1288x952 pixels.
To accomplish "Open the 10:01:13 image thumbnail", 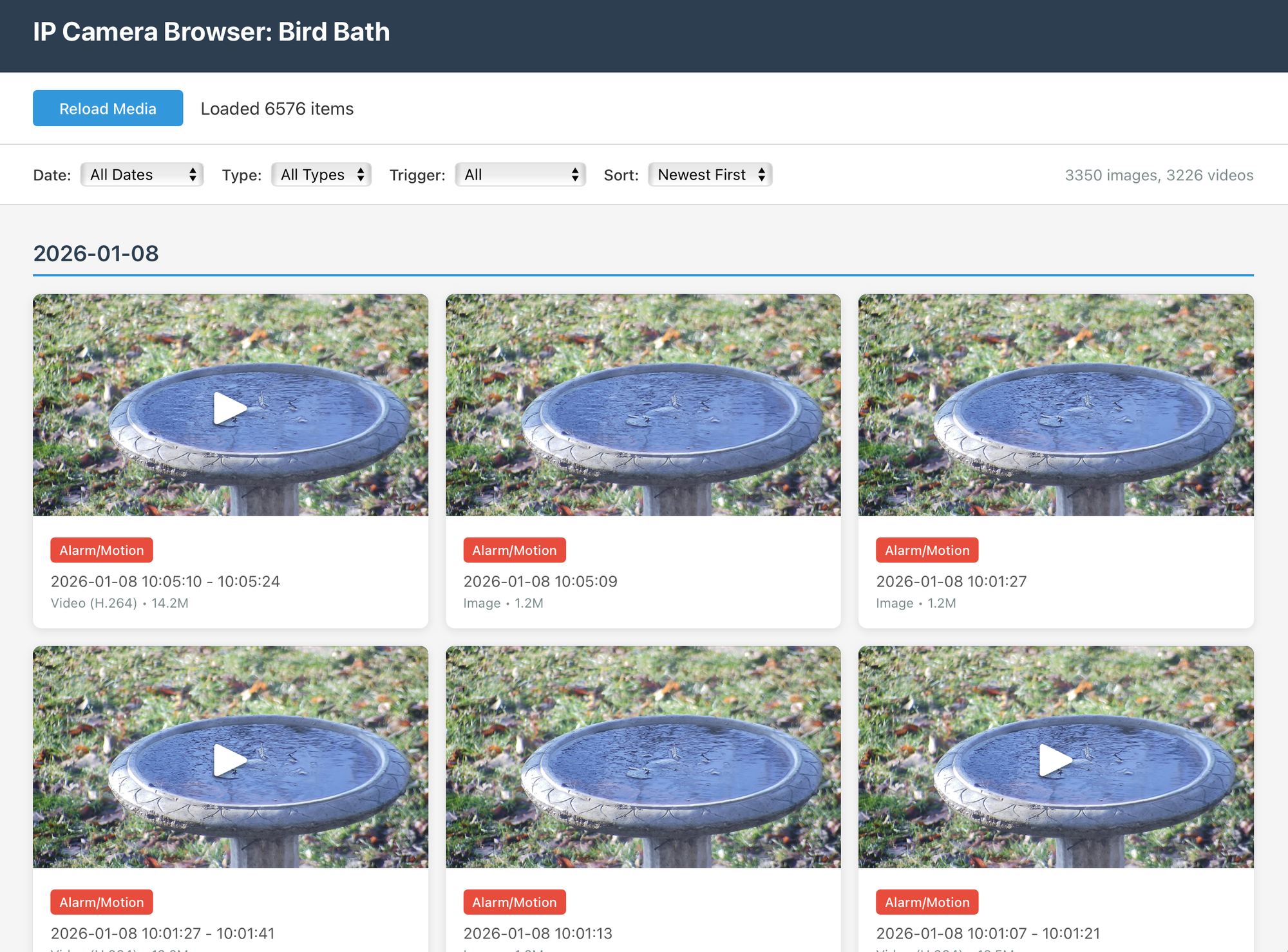I will point(643,757).
